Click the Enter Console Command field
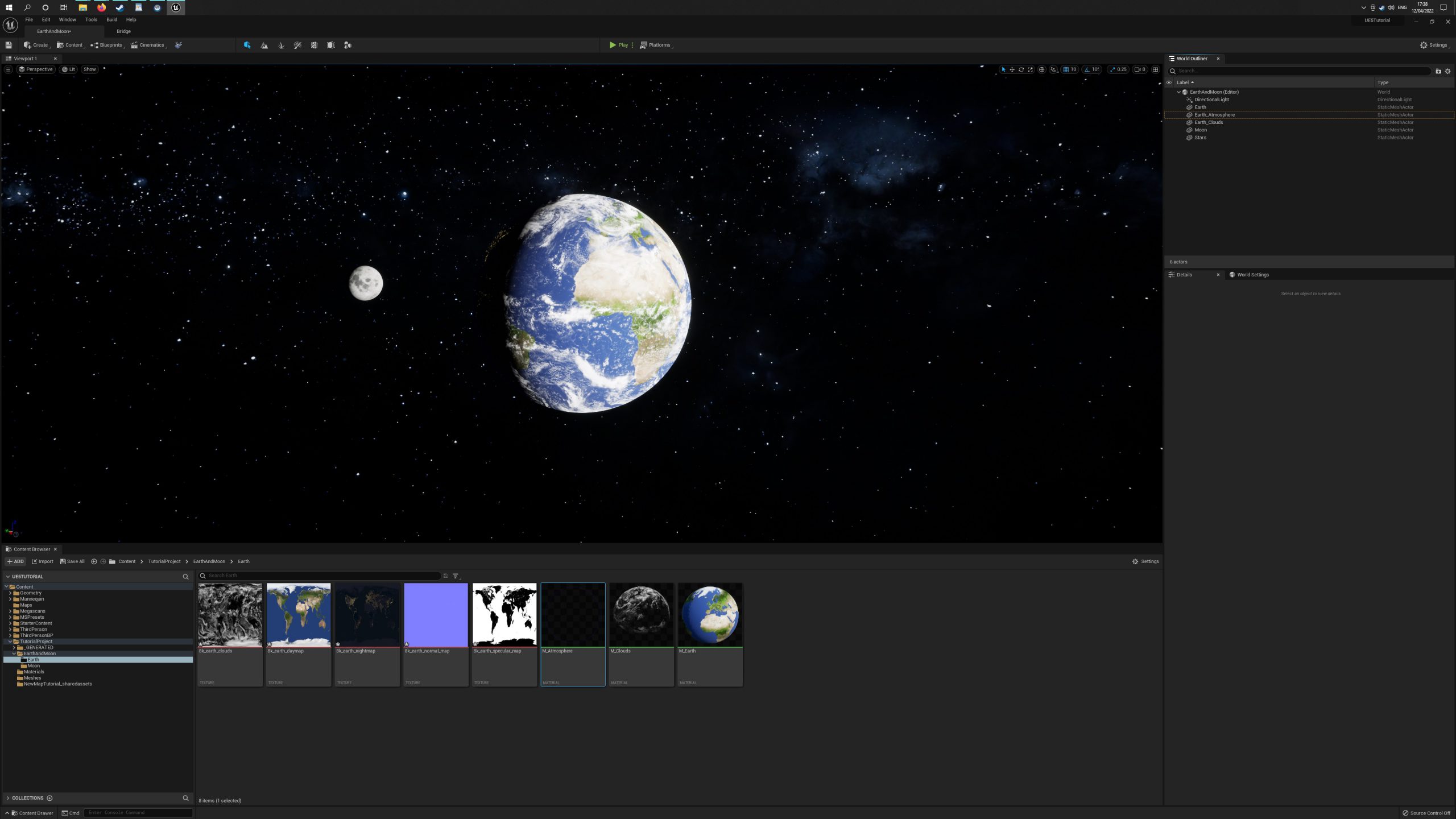The width and height of the screenshot is (1456, 819). [138, 813]
